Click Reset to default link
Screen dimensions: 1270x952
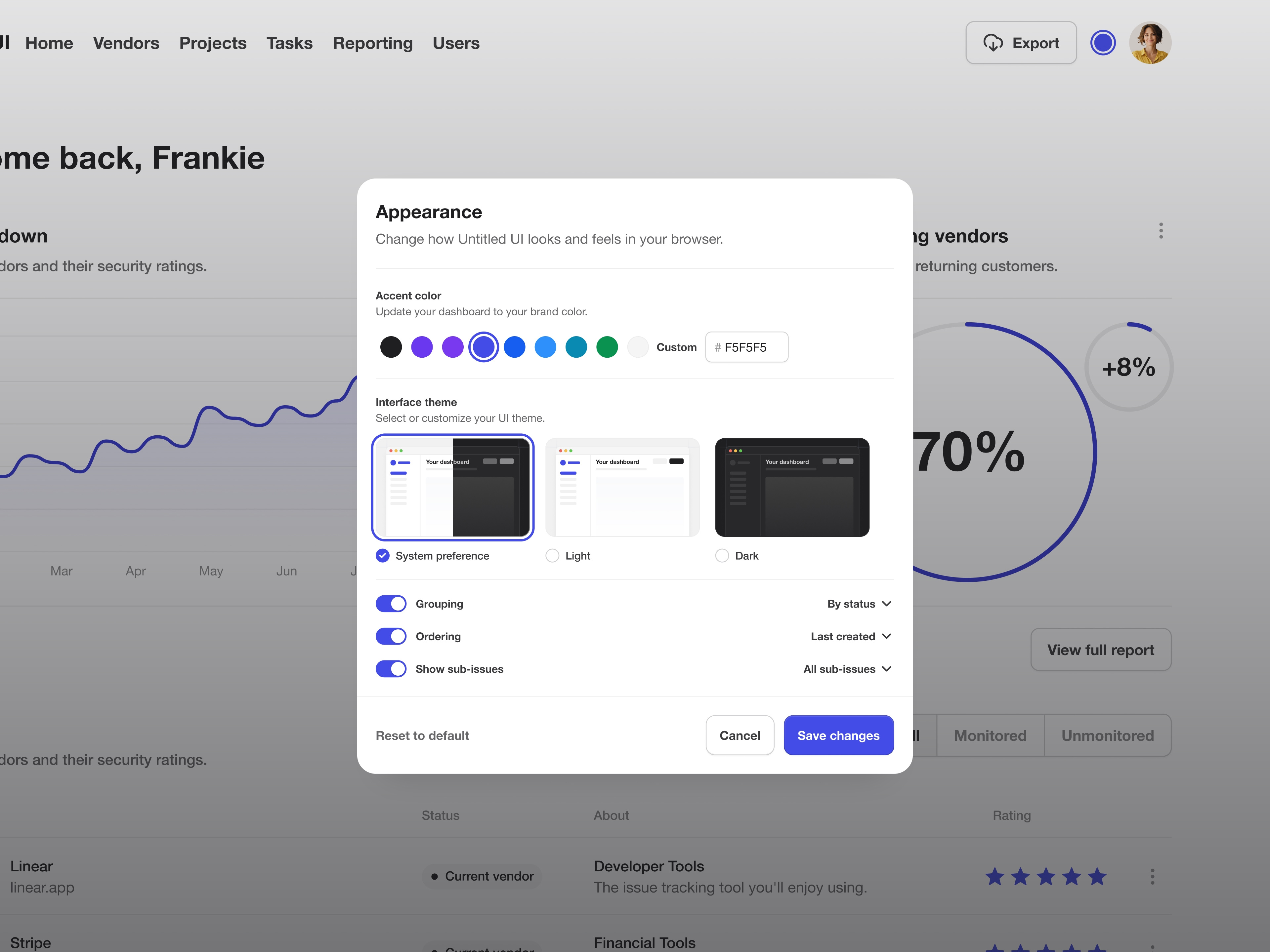tap(422, 736)
